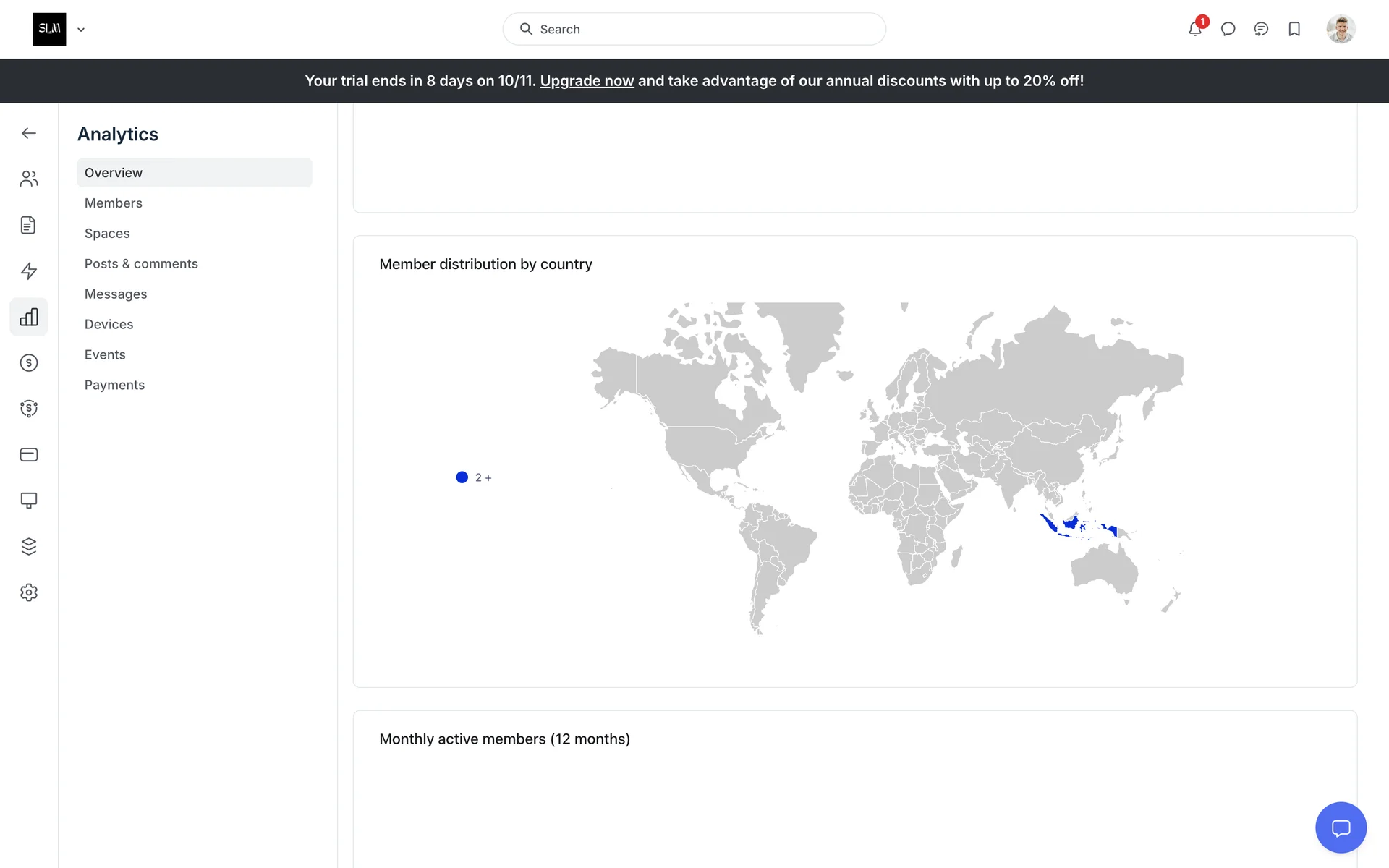Open the notifications bell
Image resolution: width=1389 pixels, height=868 pixels.
pos(1195,29)
